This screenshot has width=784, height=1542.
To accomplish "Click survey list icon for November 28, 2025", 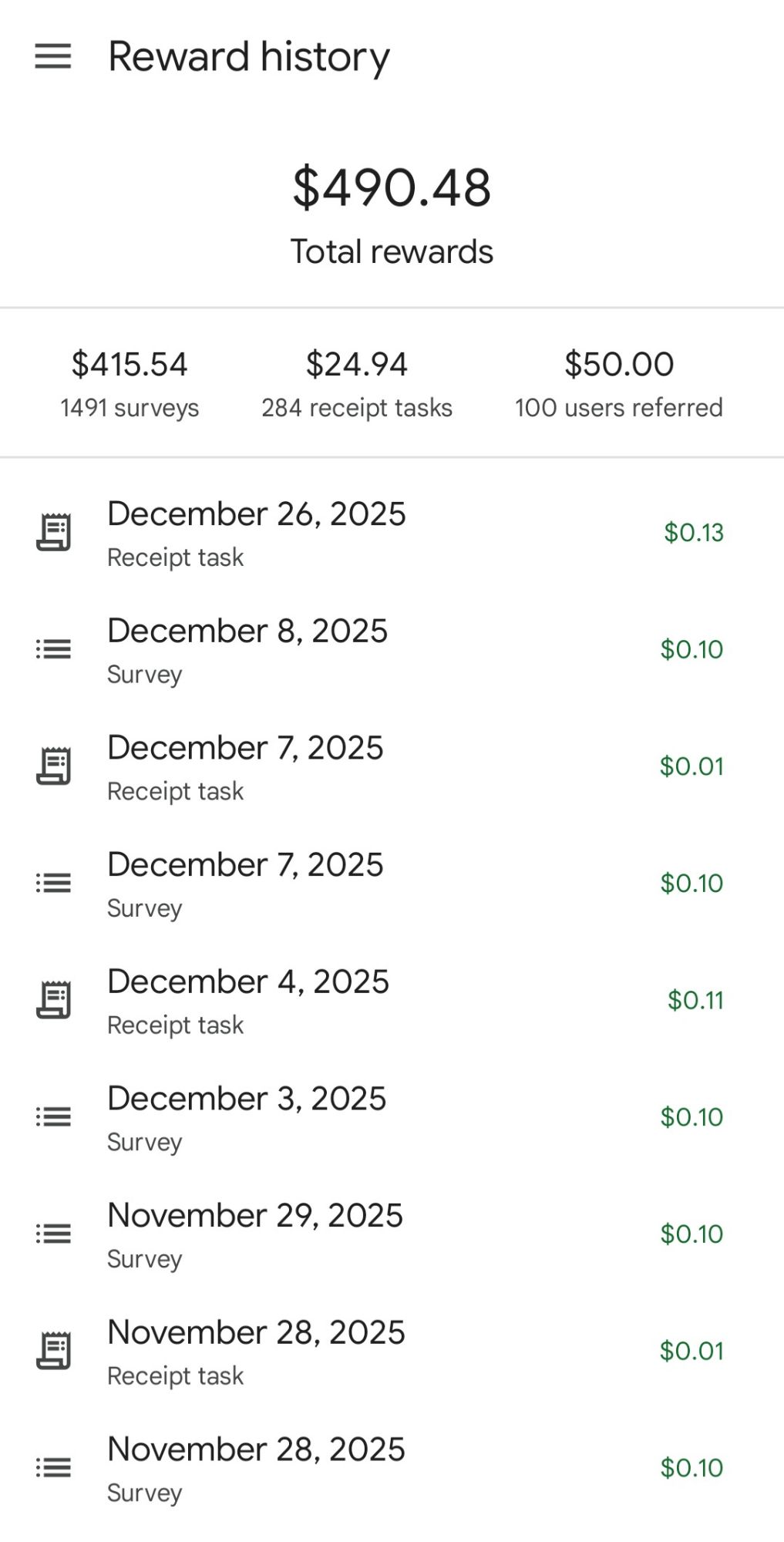I will tap(53, 1467).
